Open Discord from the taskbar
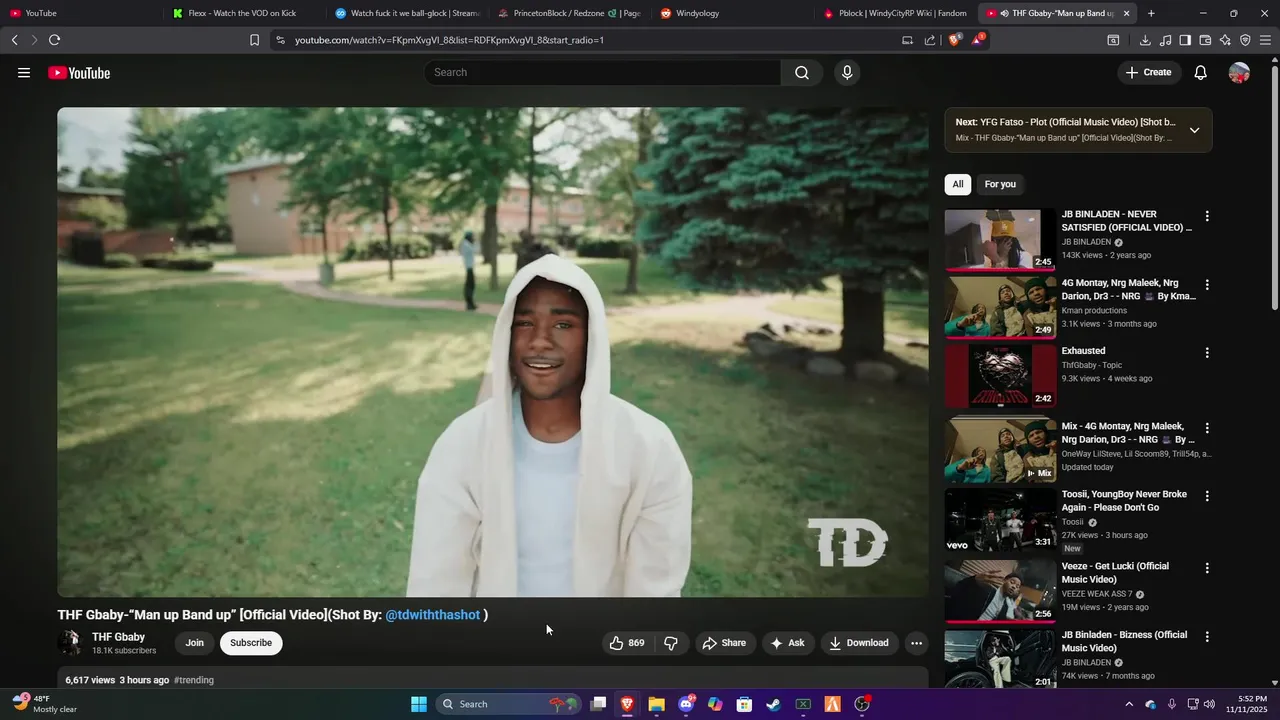The image size is (1280, 720). pyautogui.click(x=686, y=704)
